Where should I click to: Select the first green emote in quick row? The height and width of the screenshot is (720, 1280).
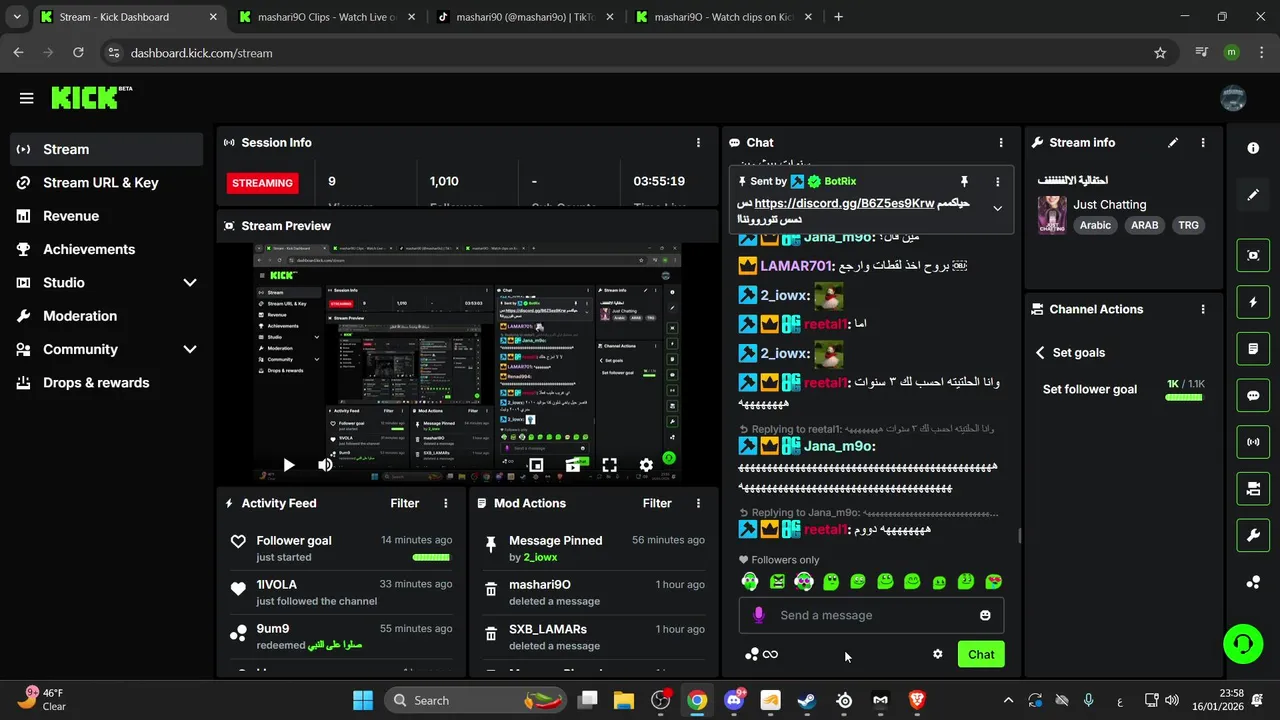coord(750,581)
